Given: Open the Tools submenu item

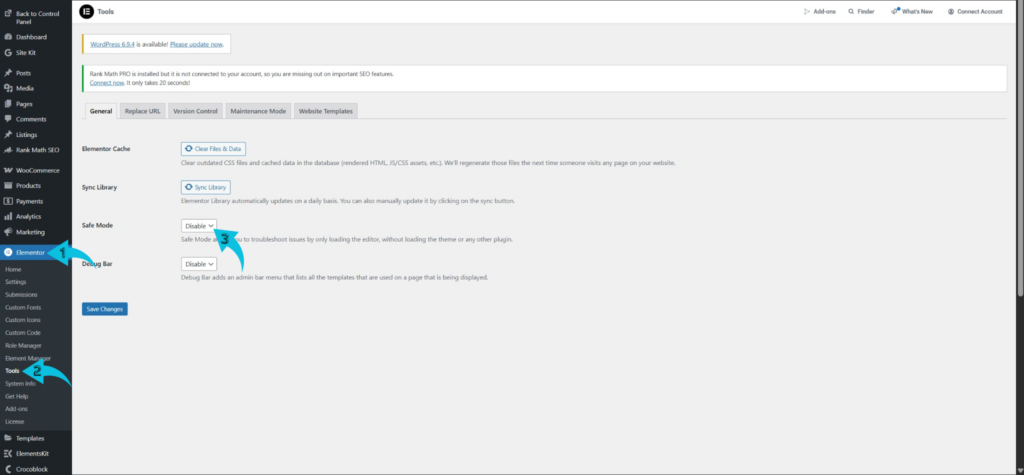Looking at the screenshot, I should pyautogui.click(x=12, y=370).
